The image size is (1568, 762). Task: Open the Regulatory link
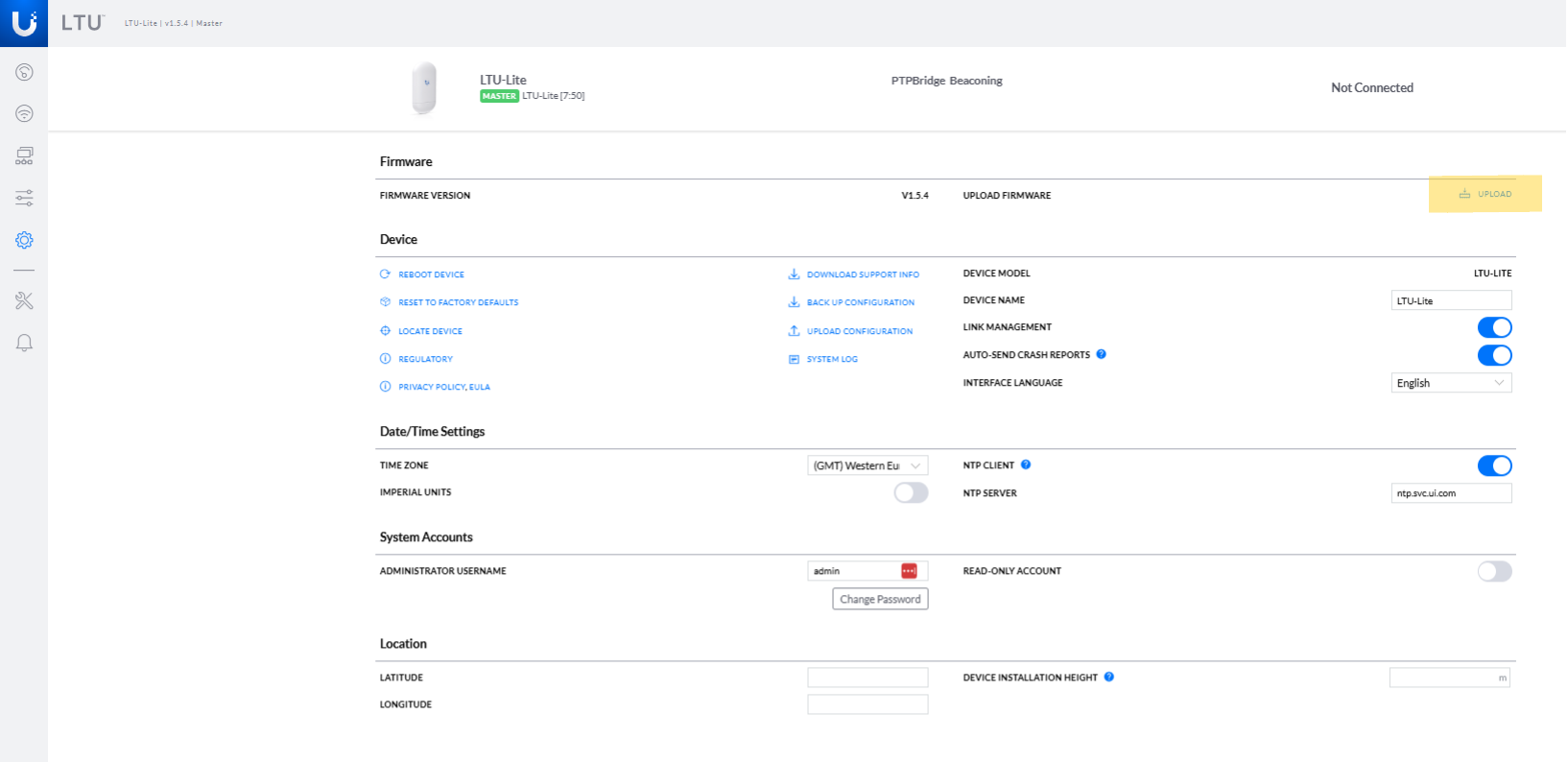coord(425,359)
